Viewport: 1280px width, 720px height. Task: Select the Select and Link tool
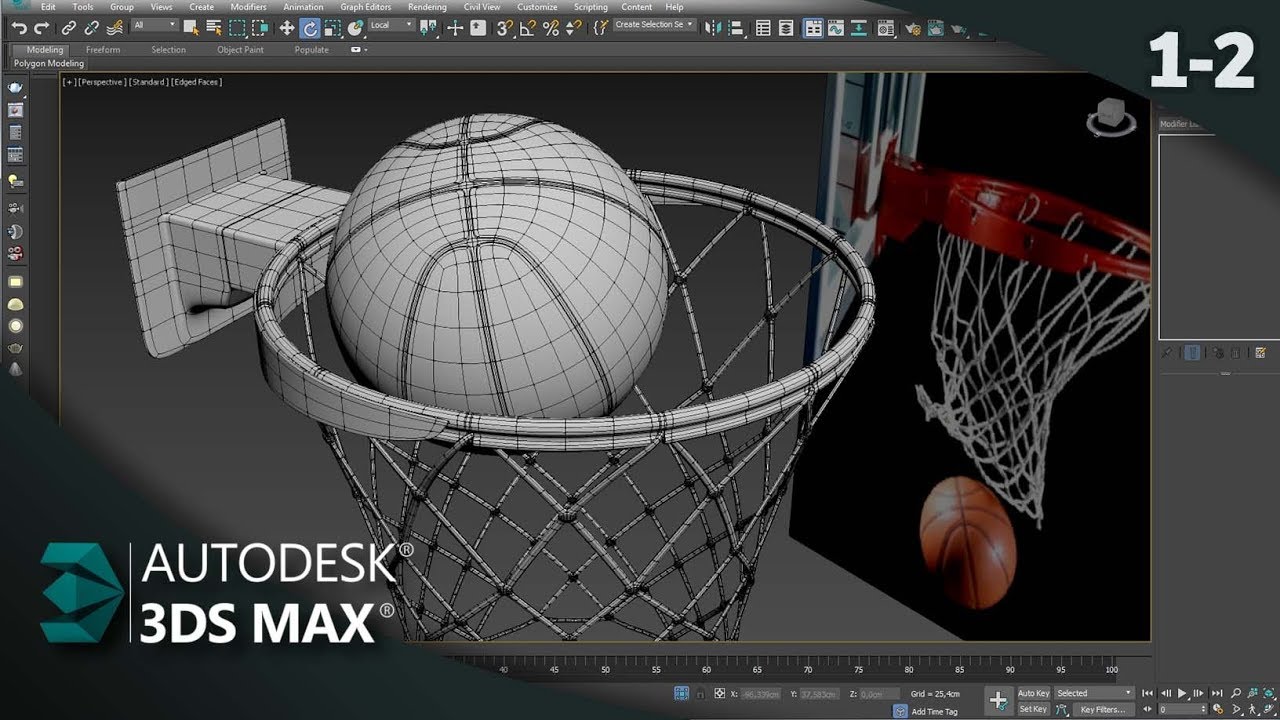[x=68, y=28]
